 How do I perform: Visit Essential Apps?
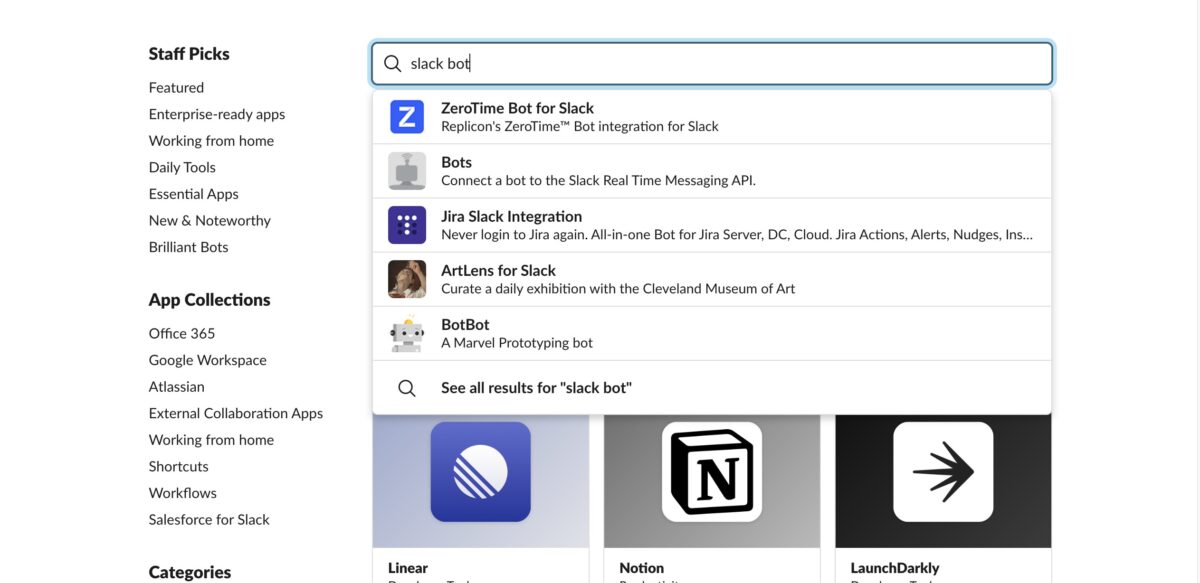(194, 194)
